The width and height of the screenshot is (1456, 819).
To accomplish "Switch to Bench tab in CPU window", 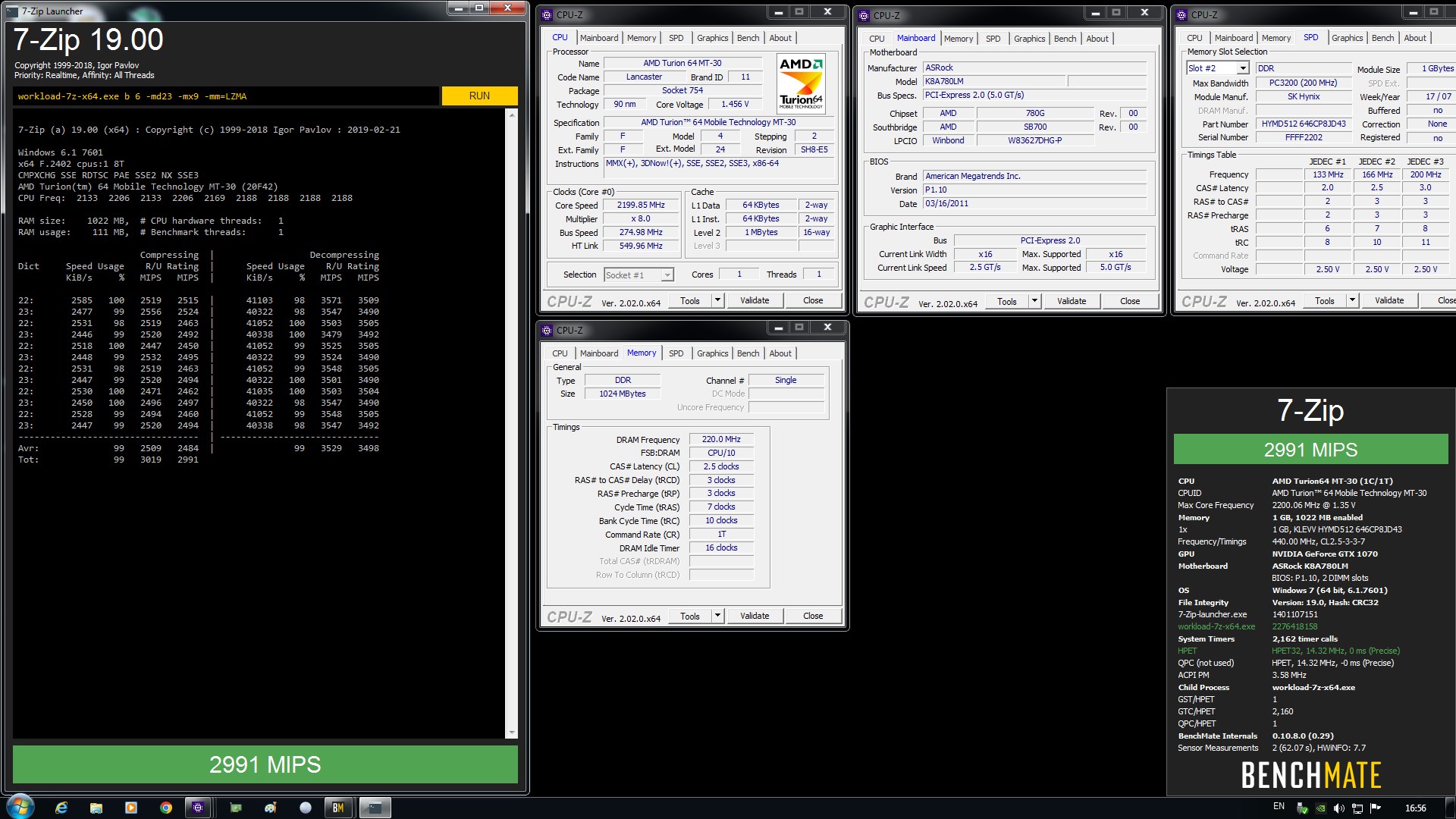I will [748, 38].
